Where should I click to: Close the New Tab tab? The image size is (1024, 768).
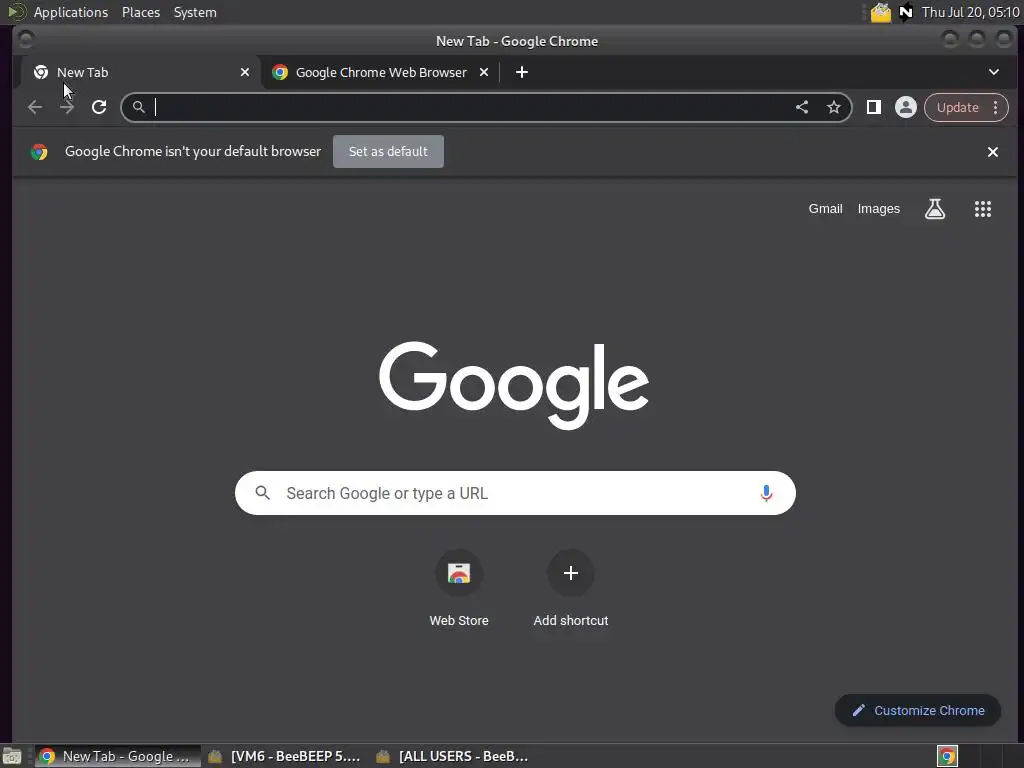pos(245,72)
